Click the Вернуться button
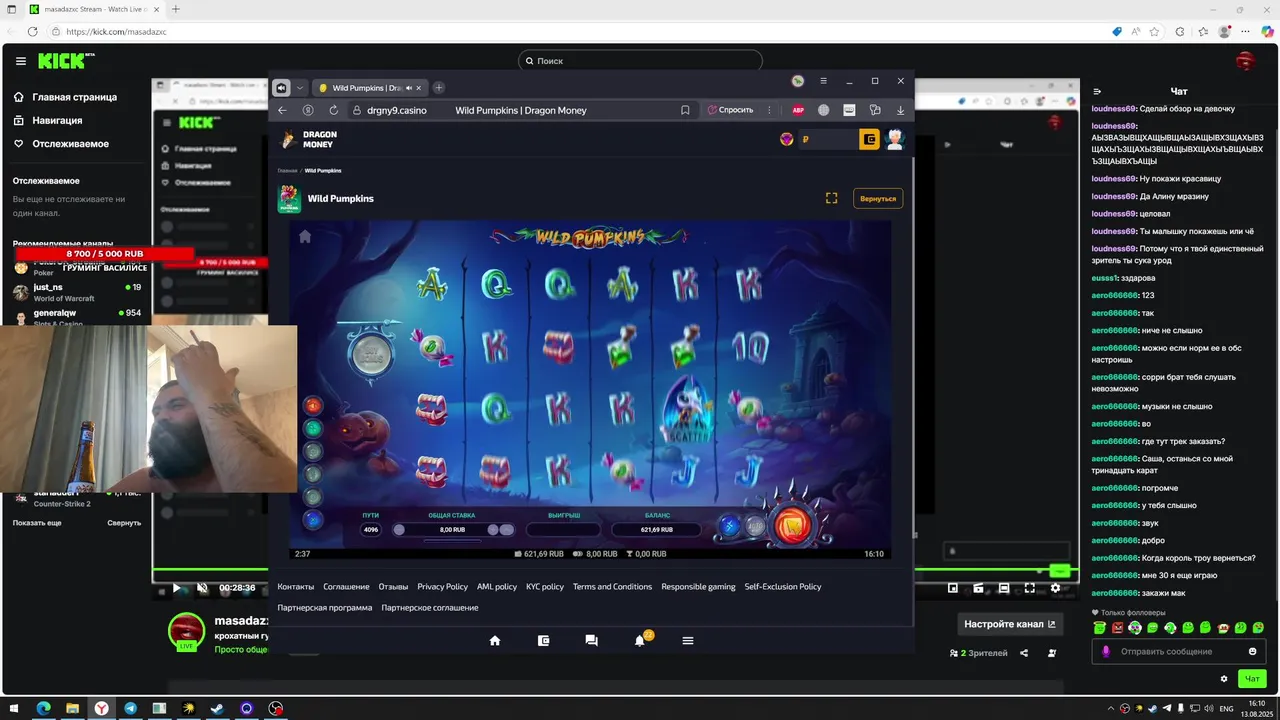This screenshot has height=720, width=1280. point(878,198)
